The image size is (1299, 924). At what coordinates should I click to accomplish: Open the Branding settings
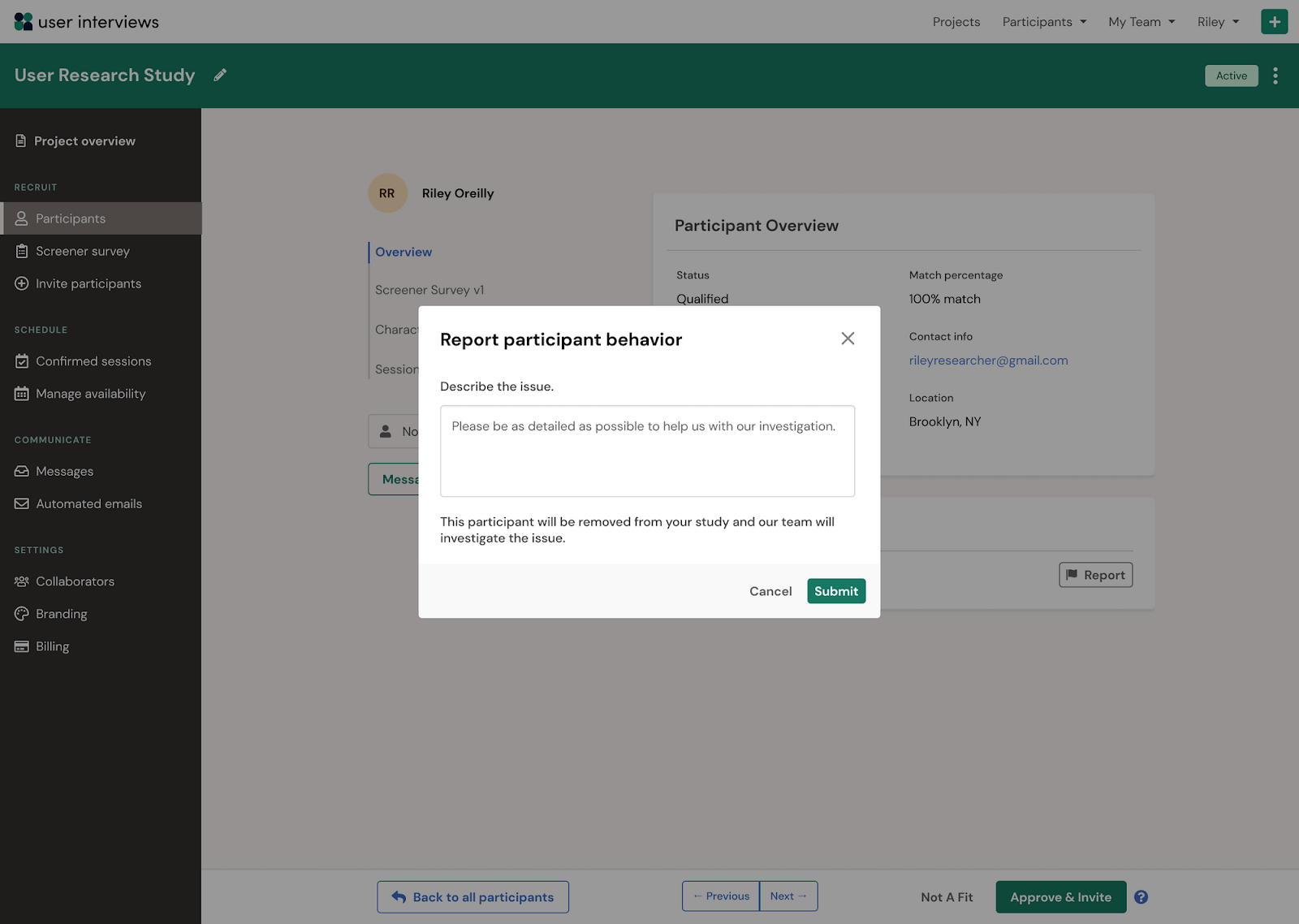(x=61, y=613)
